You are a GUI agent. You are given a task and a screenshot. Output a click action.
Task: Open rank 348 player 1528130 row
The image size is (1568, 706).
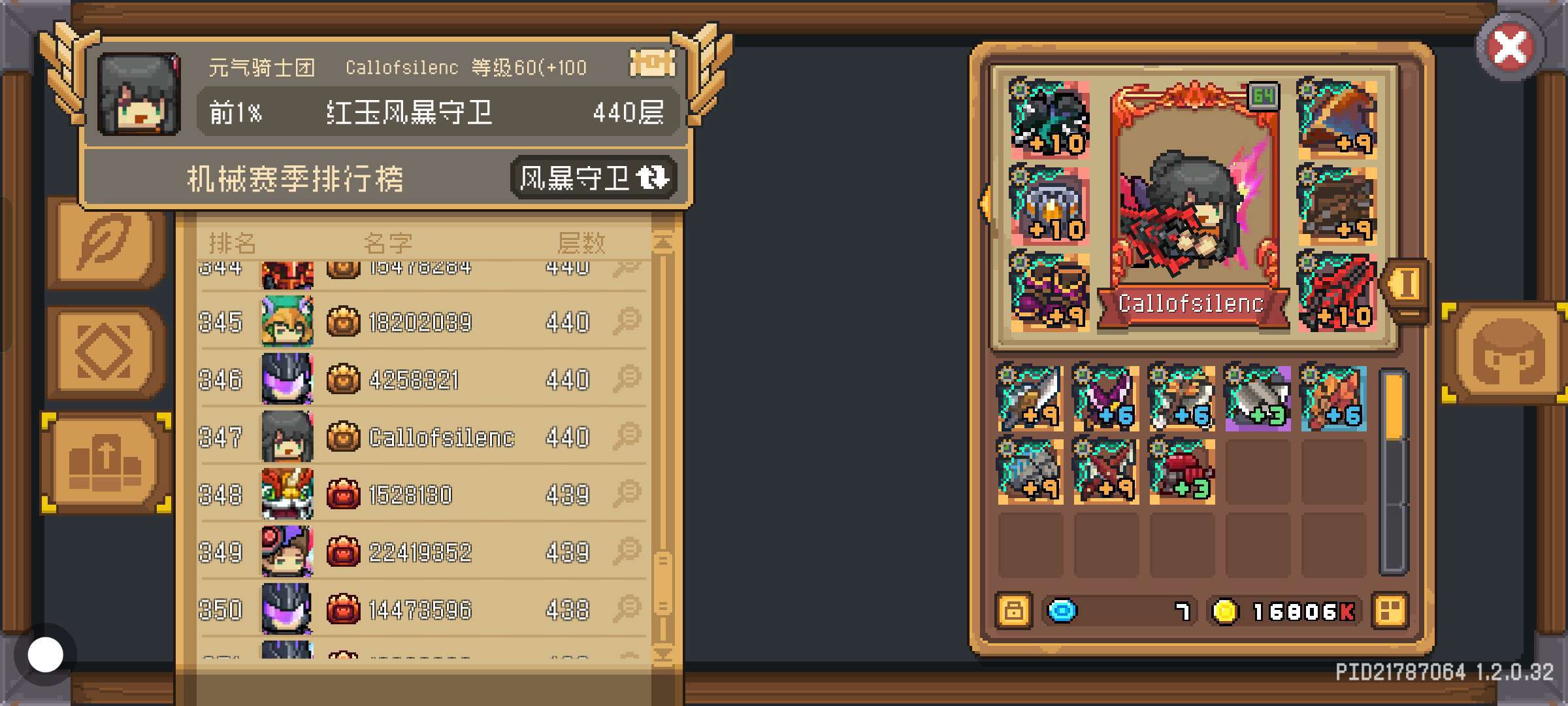pyautogui.click(x=421, y=494)
